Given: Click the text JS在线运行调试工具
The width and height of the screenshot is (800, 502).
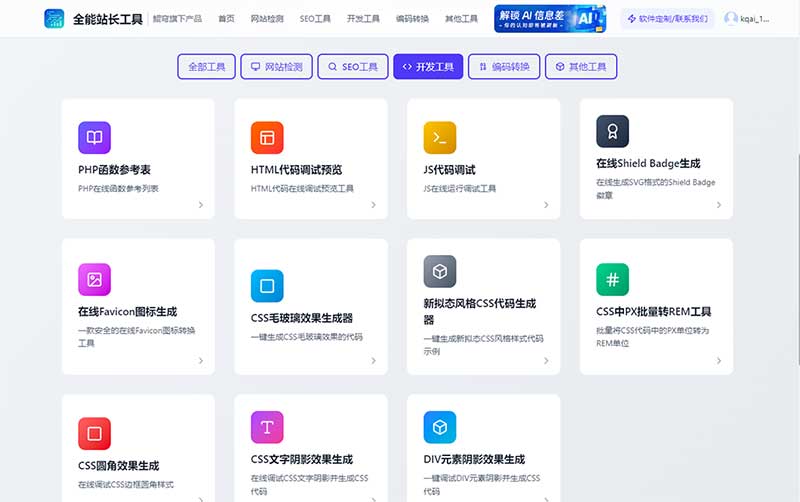Looking at the screenshot, I should coord(460,189).
